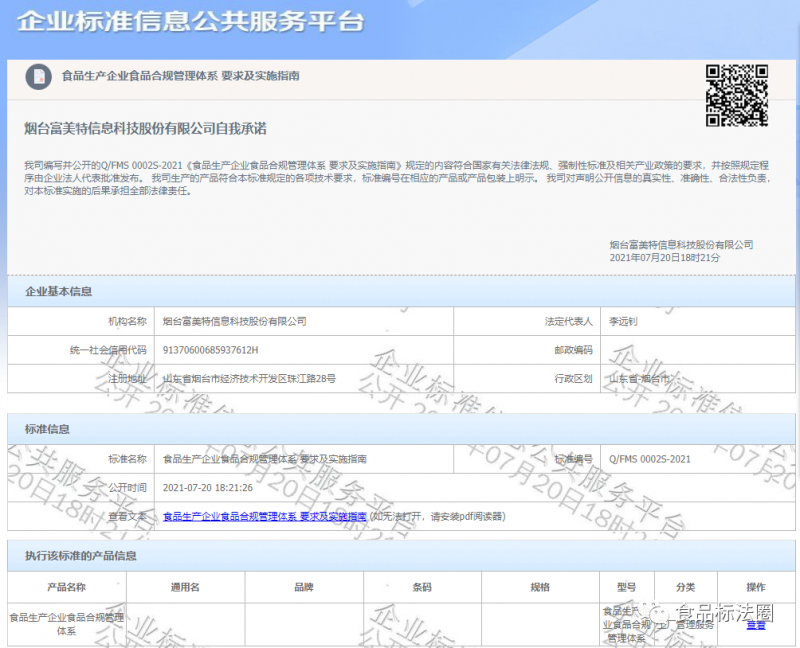
Task: Click the 产品名称 column header
Action: pos(67,587)
